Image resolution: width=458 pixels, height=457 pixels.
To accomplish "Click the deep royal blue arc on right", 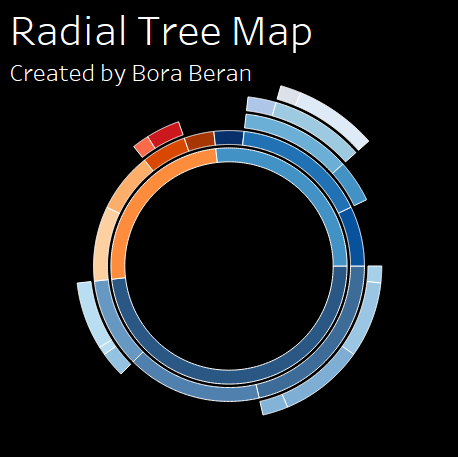I will [x=354, y=237].
